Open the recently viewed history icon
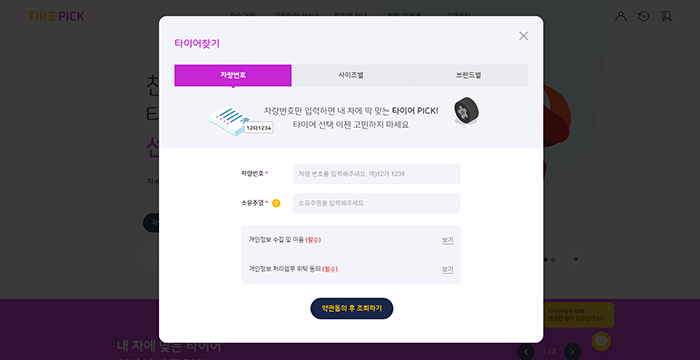Image resolution: width=700 pixels, height=360 pixels. pos(643,16)
